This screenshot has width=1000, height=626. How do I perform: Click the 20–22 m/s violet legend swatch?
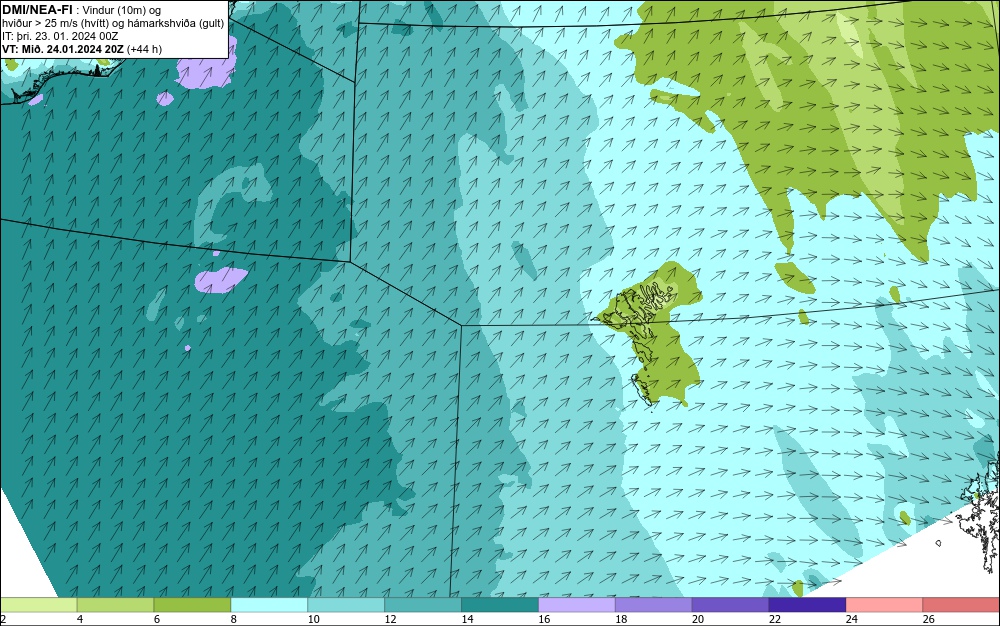click(x=730, y=604)
